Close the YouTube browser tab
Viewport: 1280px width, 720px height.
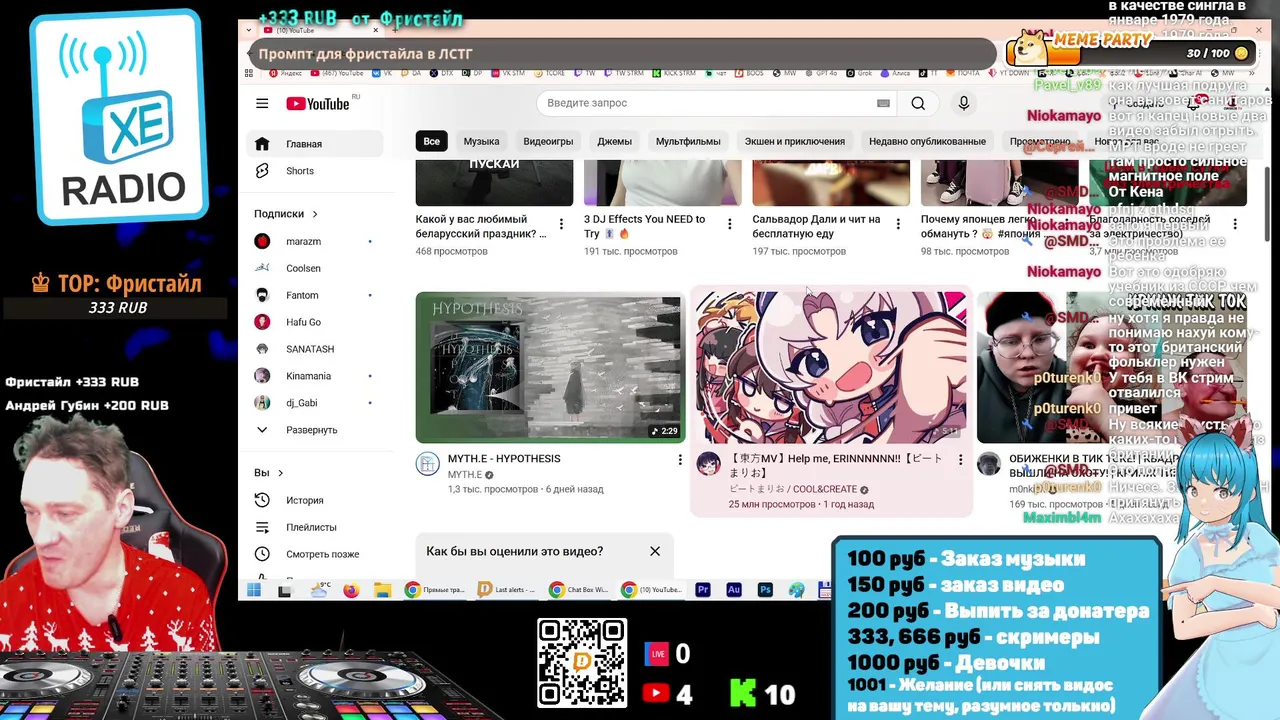[x=376, y=30]
